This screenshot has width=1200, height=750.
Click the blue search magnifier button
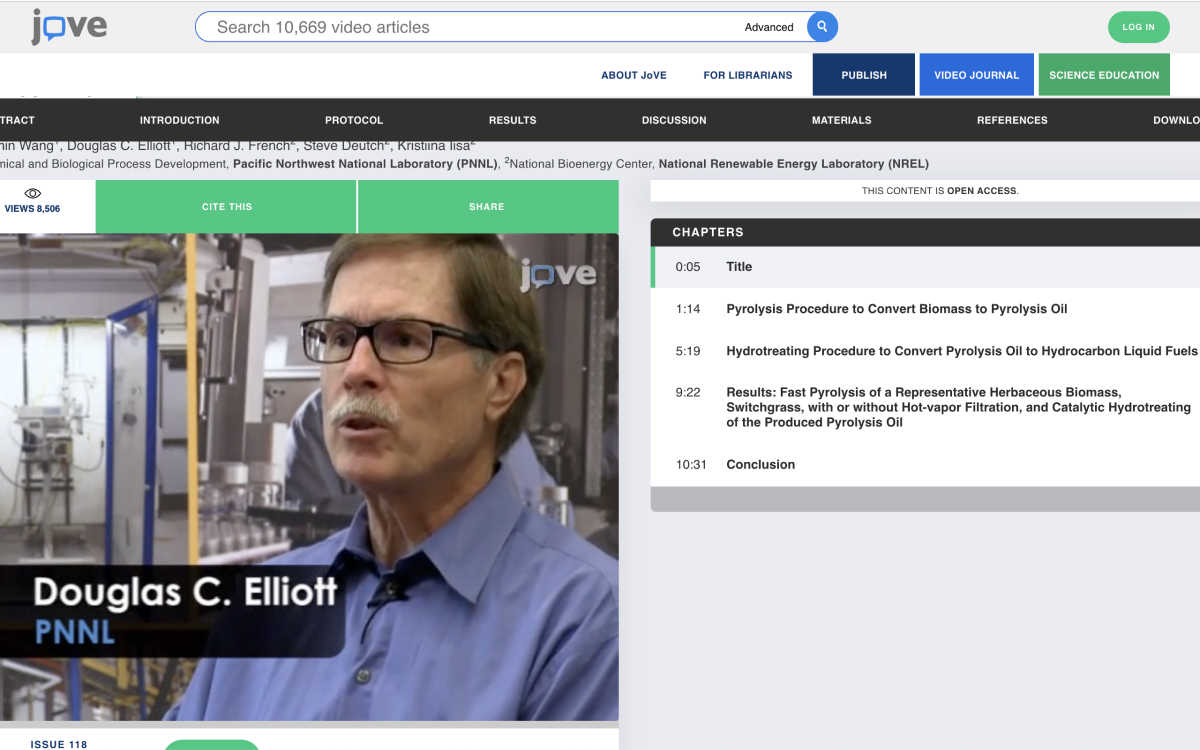pos(822,27)
